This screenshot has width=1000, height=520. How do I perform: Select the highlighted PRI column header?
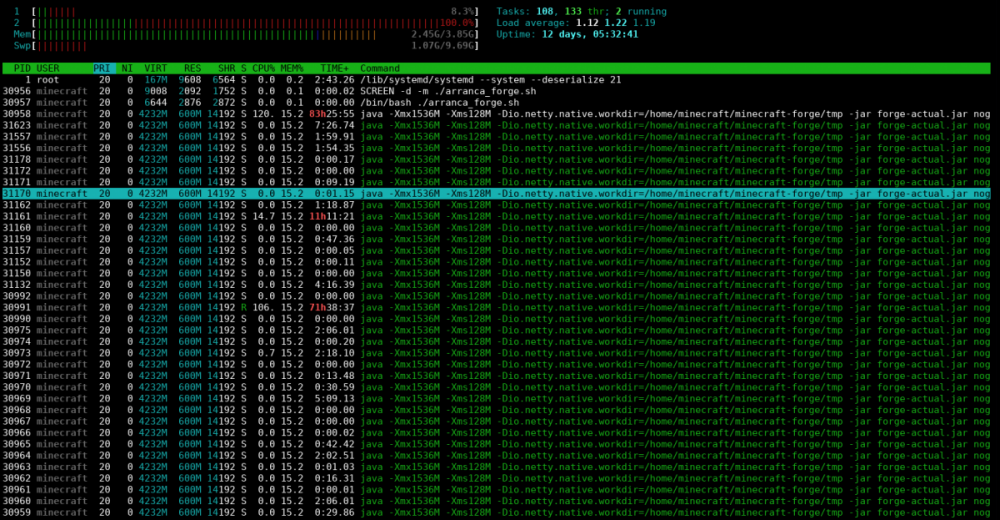coord(102,68)
